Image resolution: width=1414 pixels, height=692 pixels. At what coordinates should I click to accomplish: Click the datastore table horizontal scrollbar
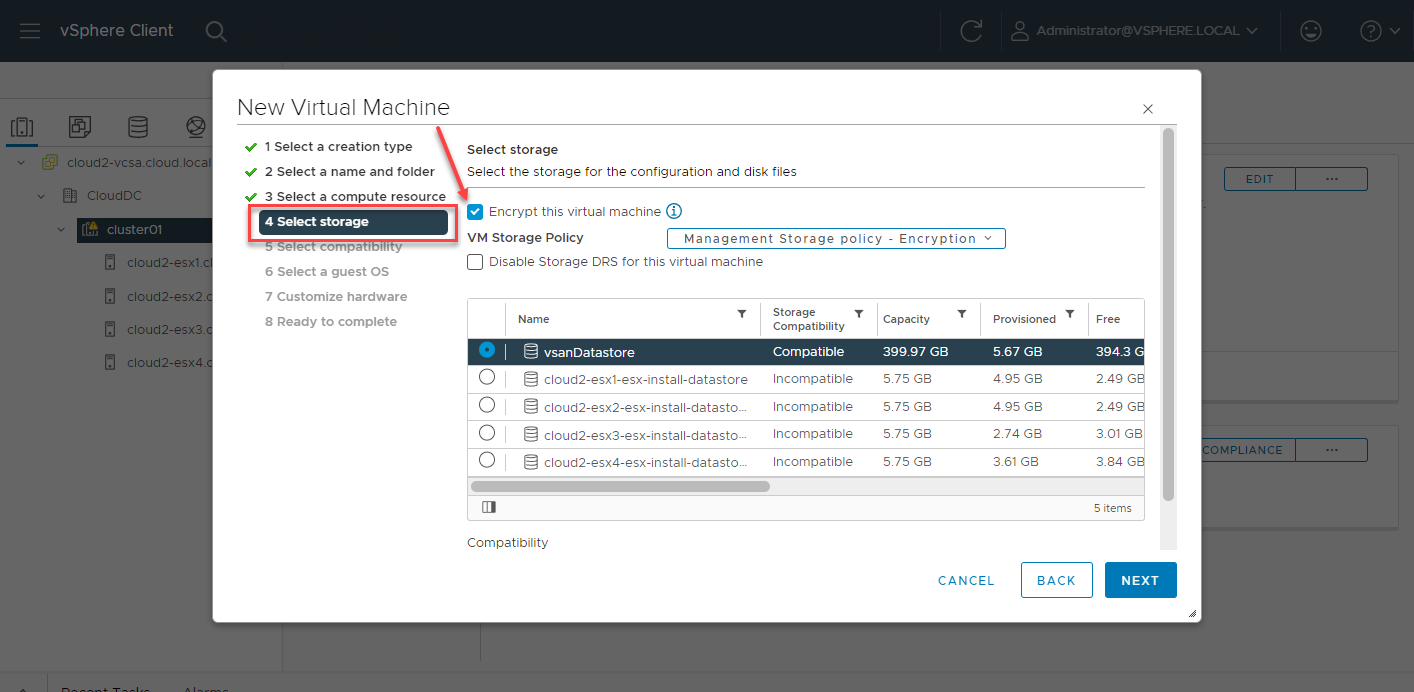pyautogui.click(x=619, y=487)
